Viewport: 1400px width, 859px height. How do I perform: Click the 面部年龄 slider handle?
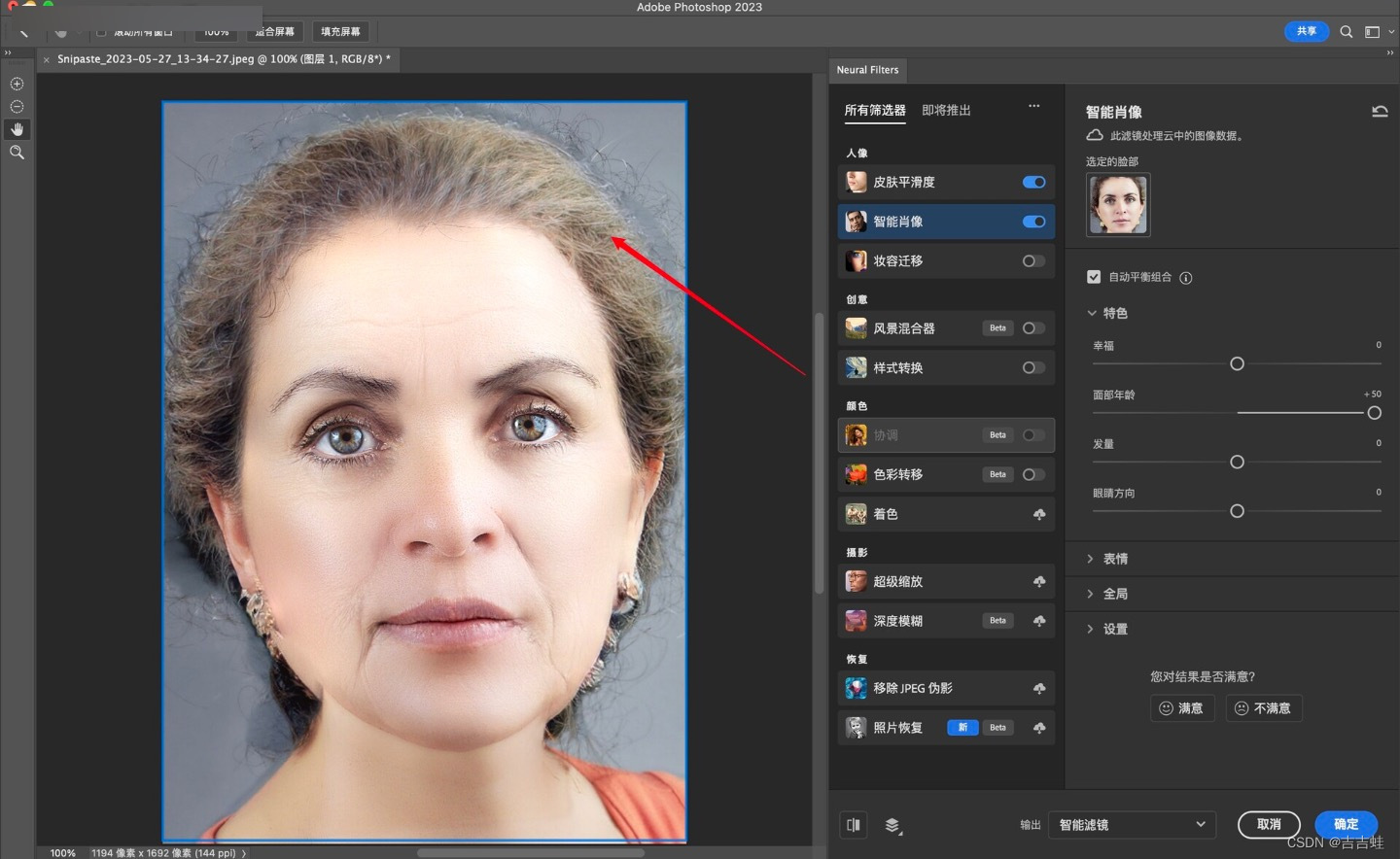click(x=1374, y=413)
